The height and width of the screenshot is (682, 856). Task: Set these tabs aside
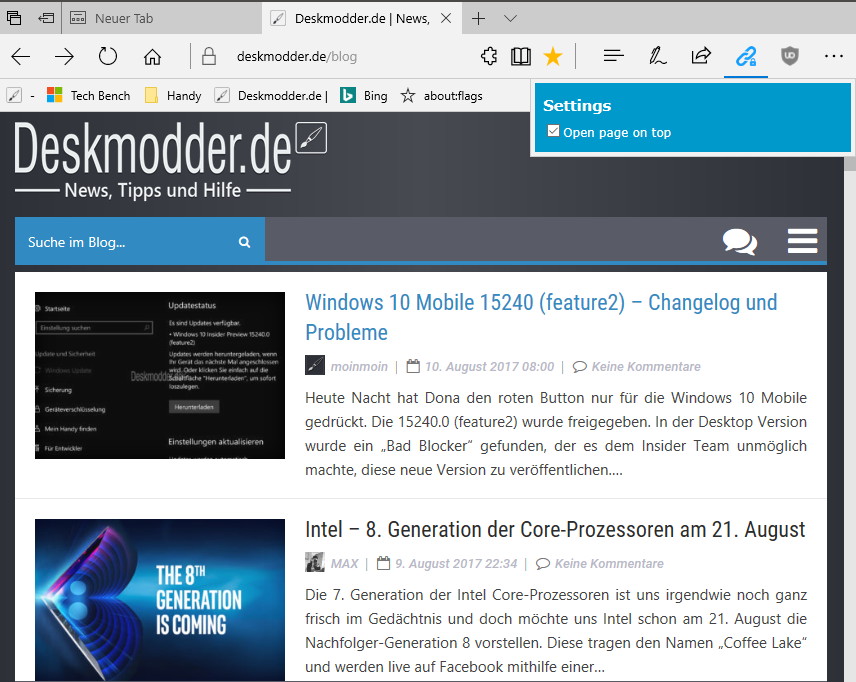click(46, 18)
